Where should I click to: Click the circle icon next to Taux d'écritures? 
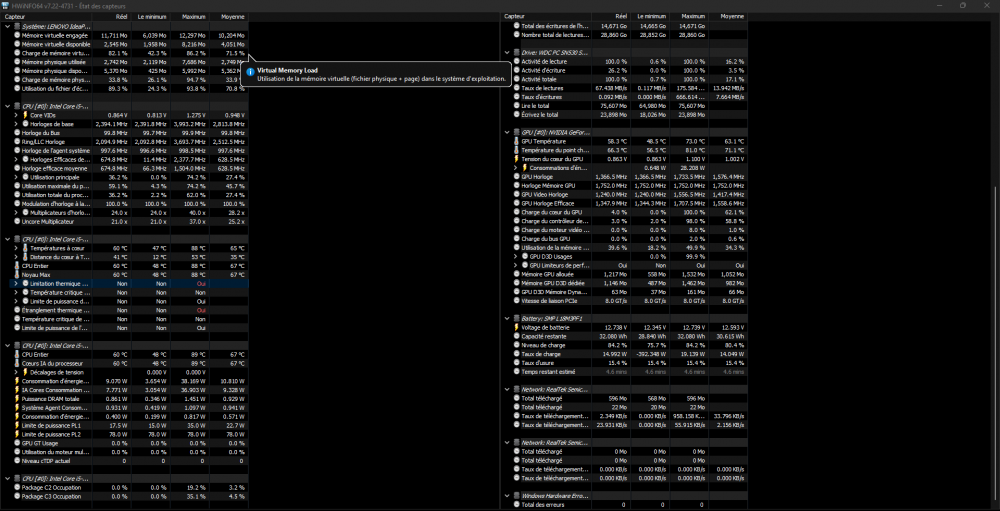[x=517, y=97]
